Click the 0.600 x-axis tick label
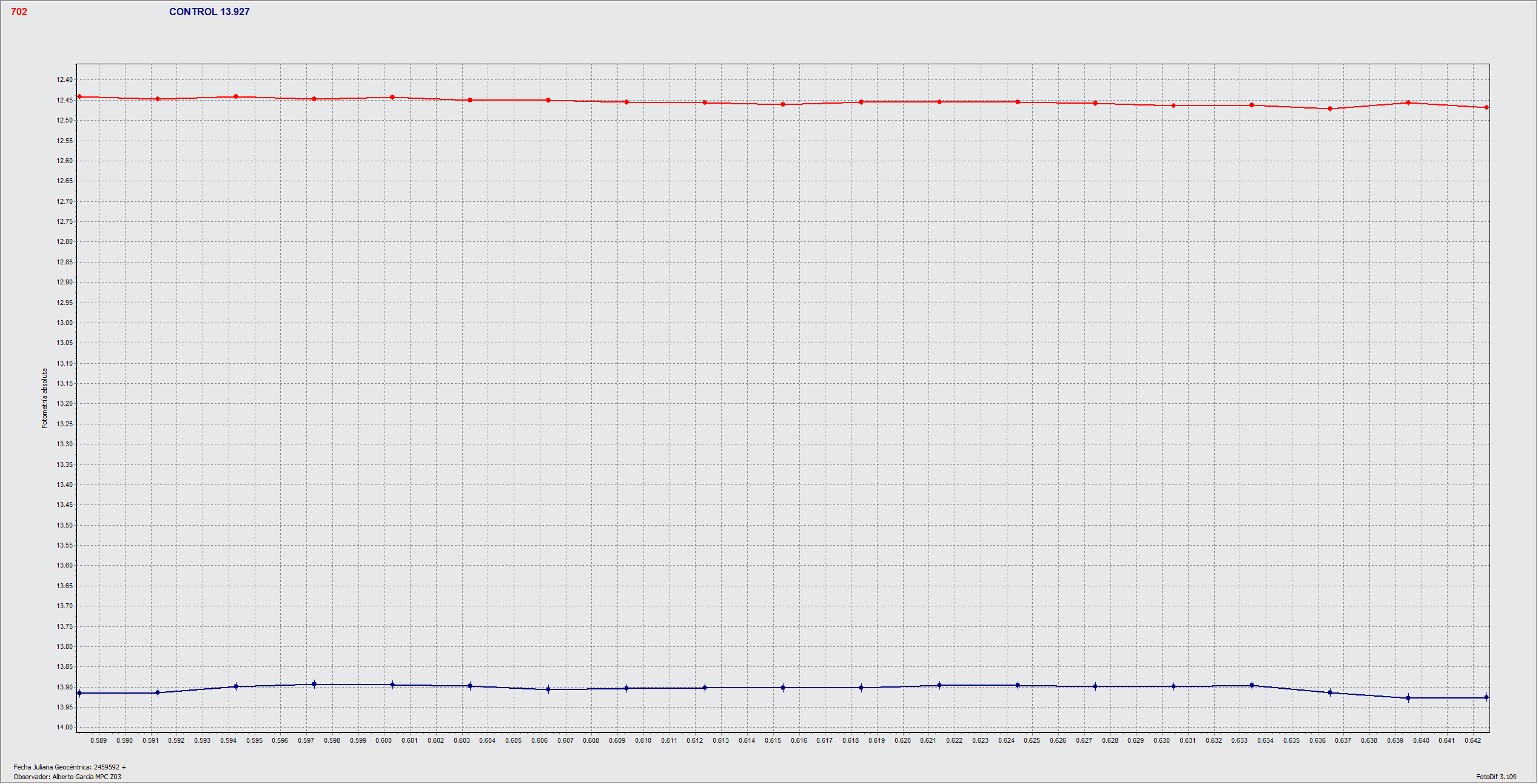 [x=383, y=740]
